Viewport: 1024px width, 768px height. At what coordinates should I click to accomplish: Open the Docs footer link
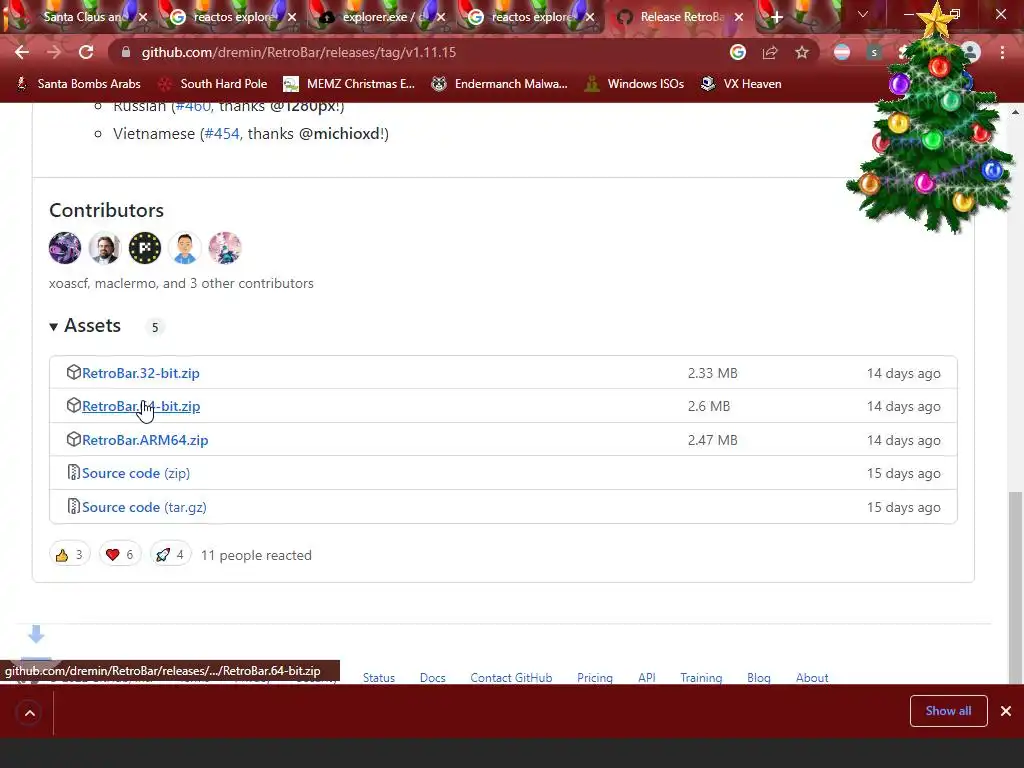tap(432, 678)
